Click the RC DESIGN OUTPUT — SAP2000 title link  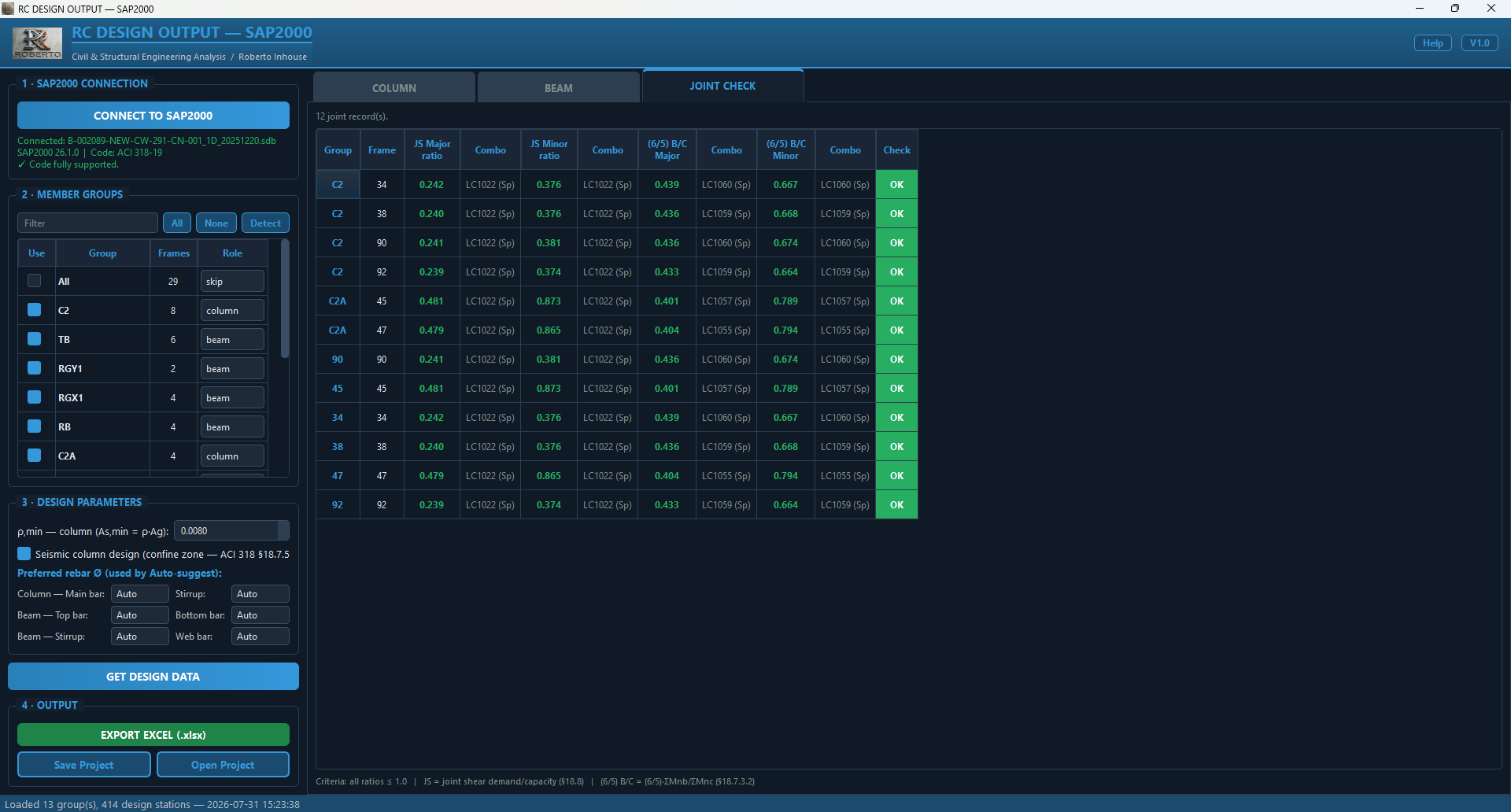192,32
